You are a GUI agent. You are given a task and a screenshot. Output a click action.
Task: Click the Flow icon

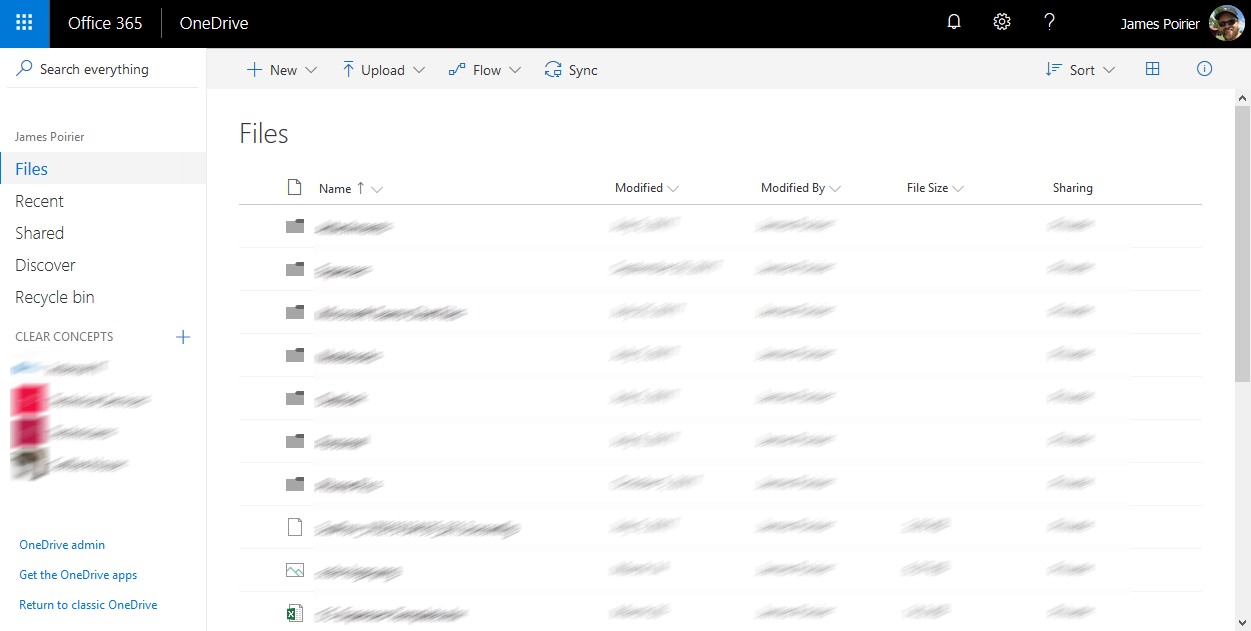457,69
